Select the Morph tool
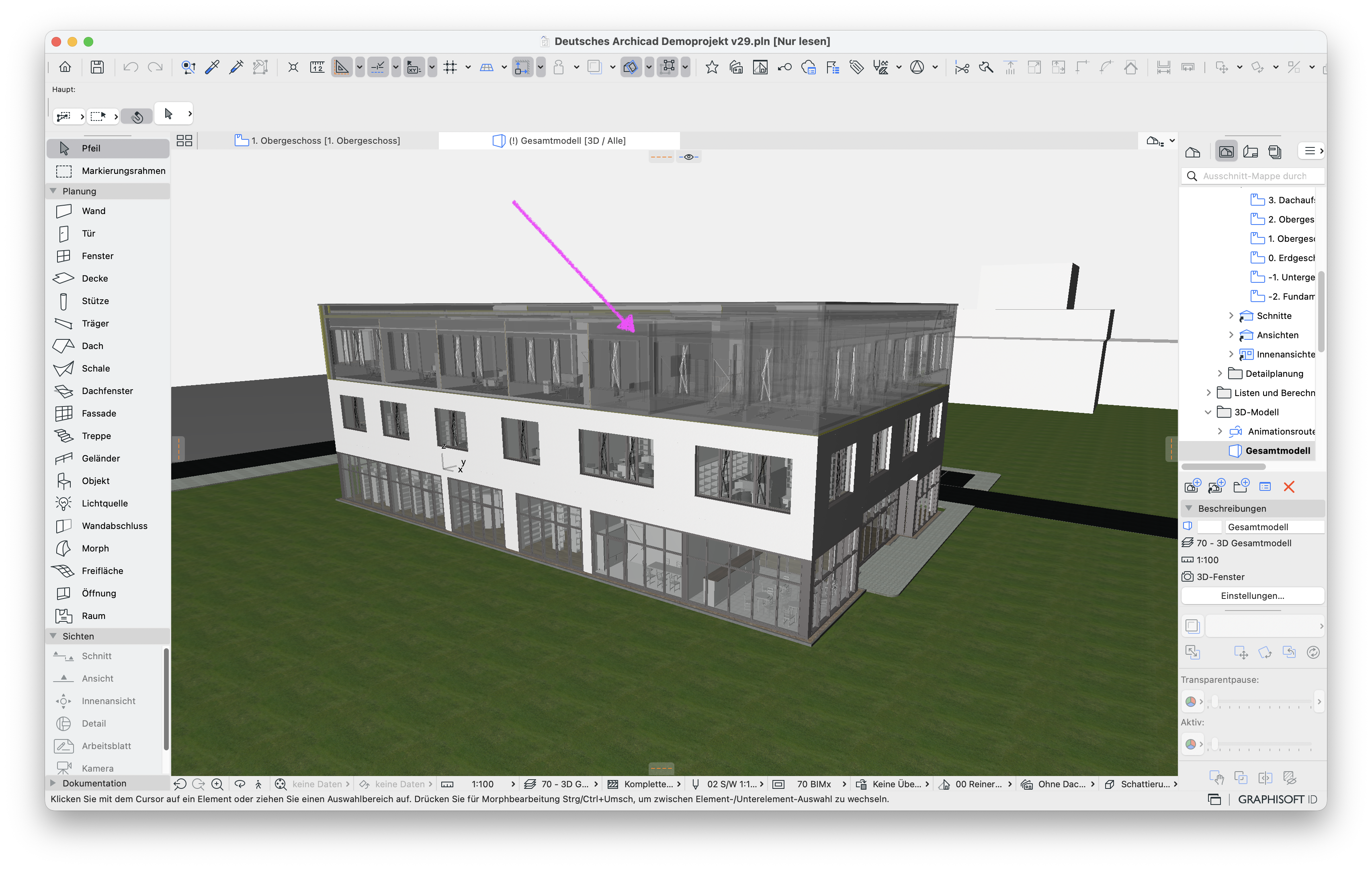The width and height of the screenshot is (1372, 870). click(x=108, y=548)
